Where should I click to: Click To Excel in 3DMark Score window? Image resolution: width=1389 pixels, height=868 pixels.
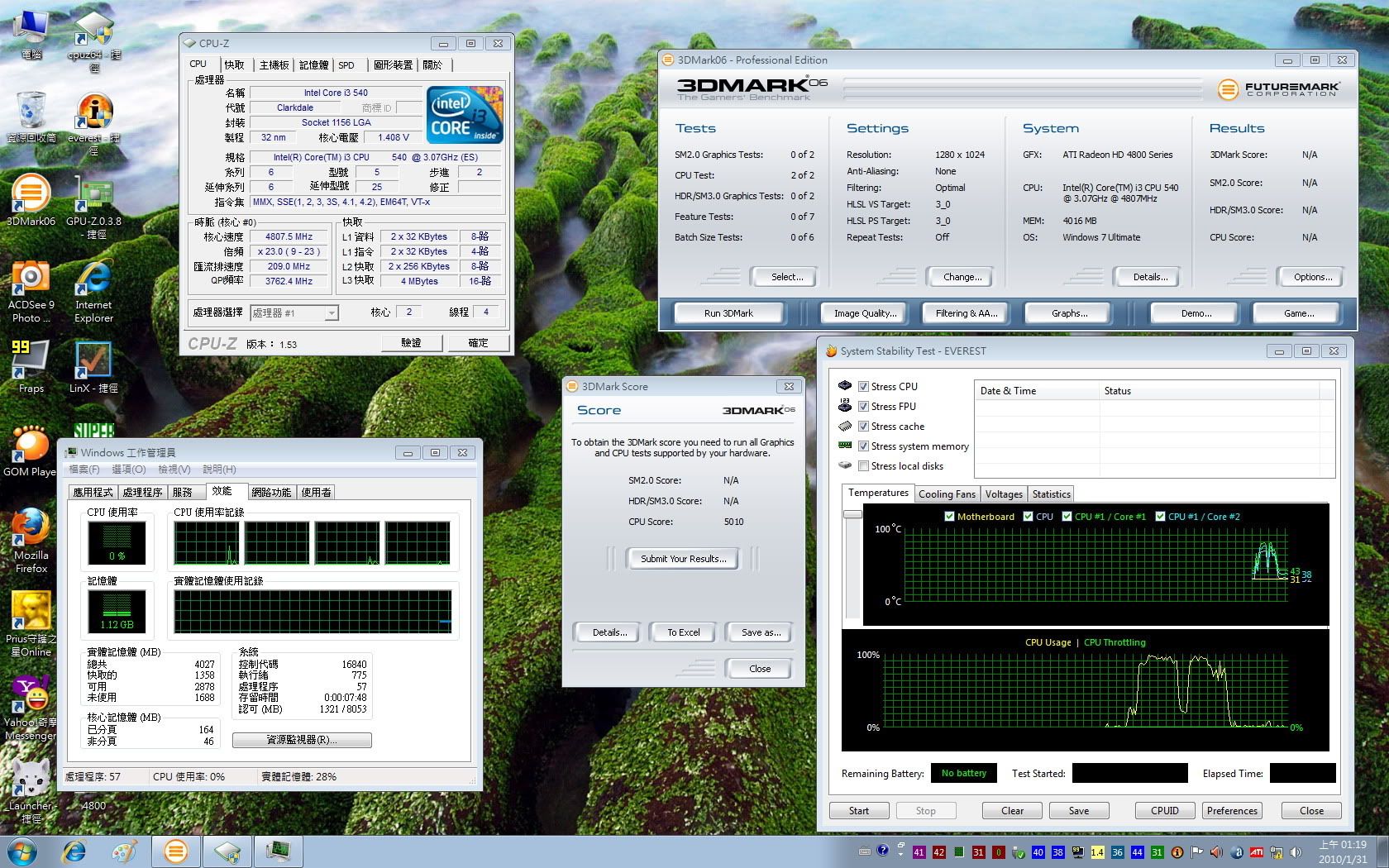coord(683,632)
